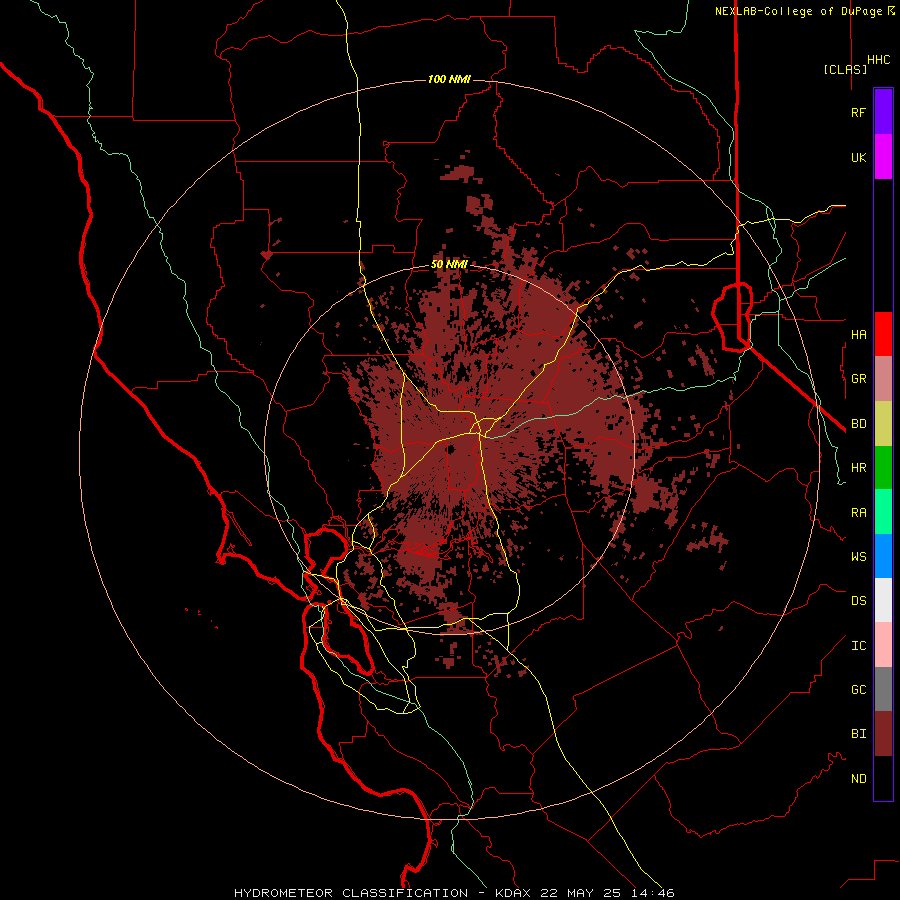Click the ND legend label

[x=858, y=778]
